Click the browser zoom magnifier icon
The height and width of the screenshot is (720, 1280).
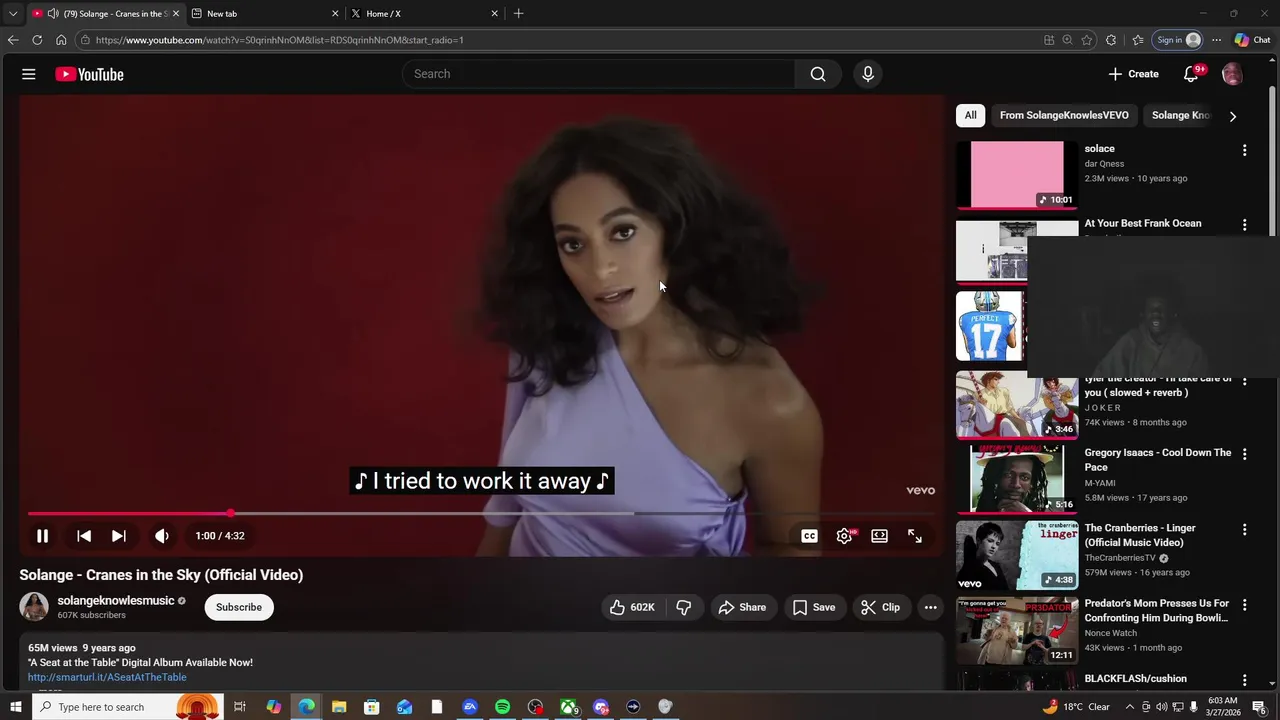(x=1068, y=40)
